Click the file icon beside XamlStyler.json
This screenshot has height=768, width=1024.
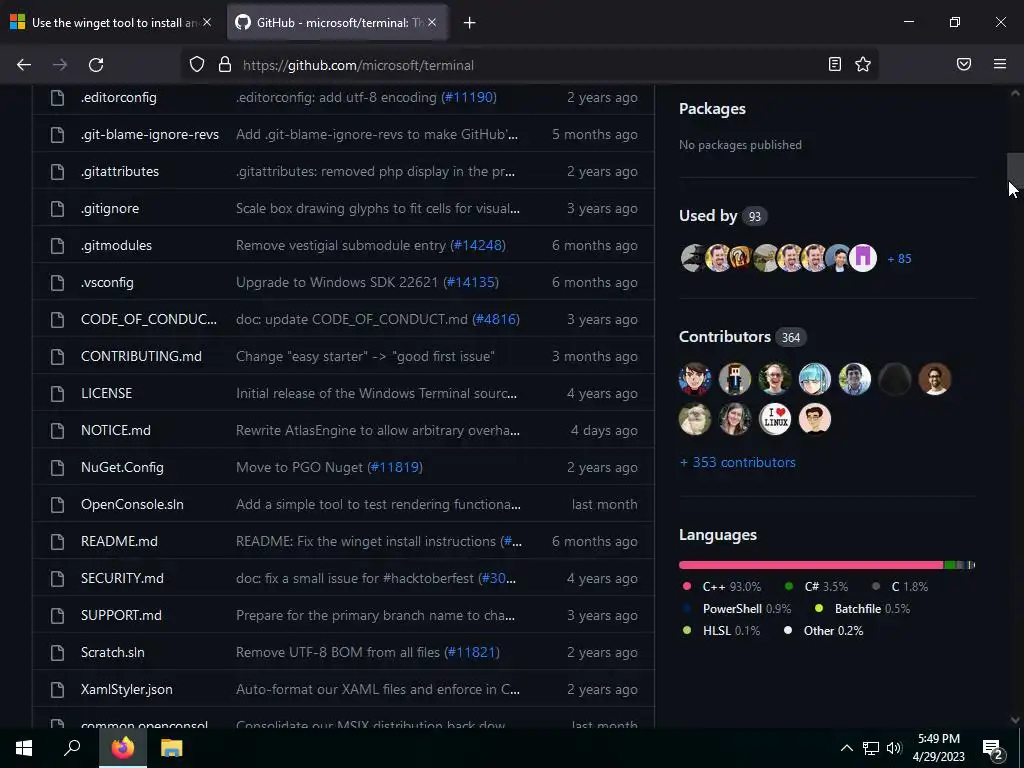57,690
